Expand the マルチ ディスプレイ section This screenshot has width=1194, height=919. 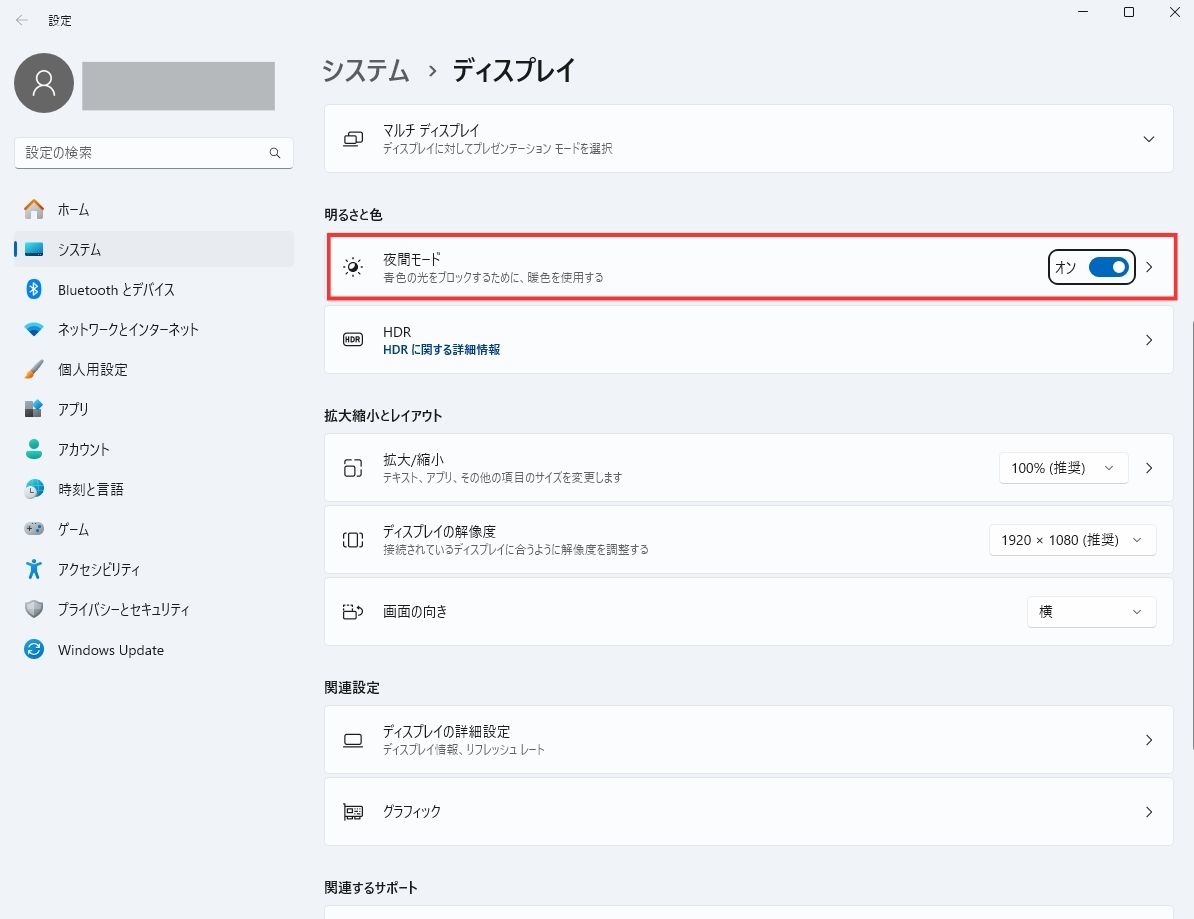(x=1148, y=139)
